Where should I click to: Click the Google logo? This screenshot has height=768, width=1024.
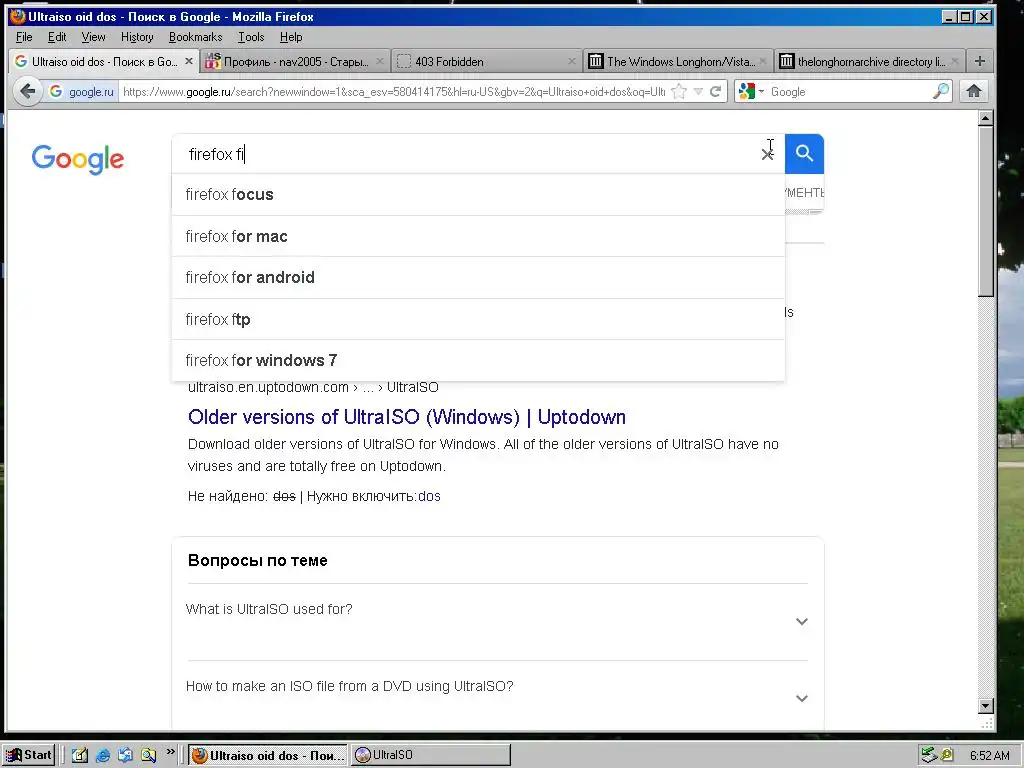pos(78,159)
